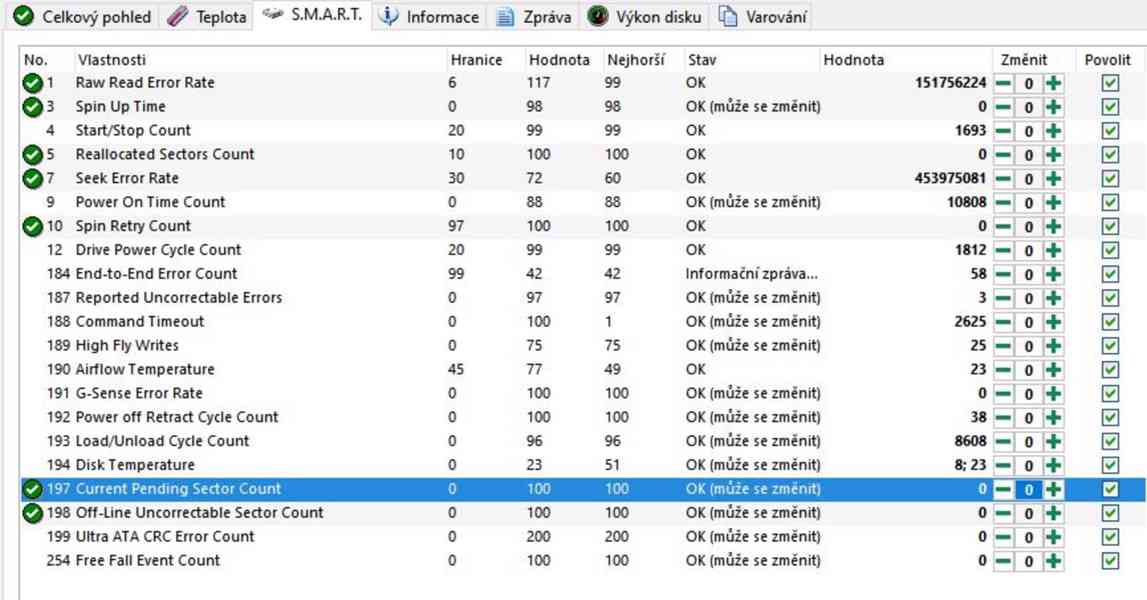Disable Povolit for End-to-End Error Count
The image size is (1147, 600).
(x=1110, y=274)
